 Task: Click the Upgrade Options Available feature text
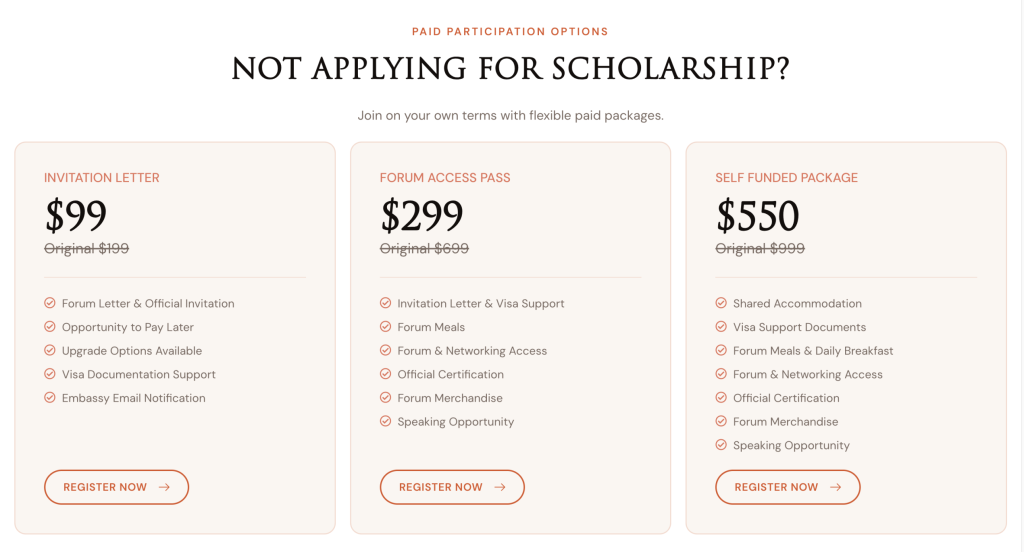coord(132,351)
